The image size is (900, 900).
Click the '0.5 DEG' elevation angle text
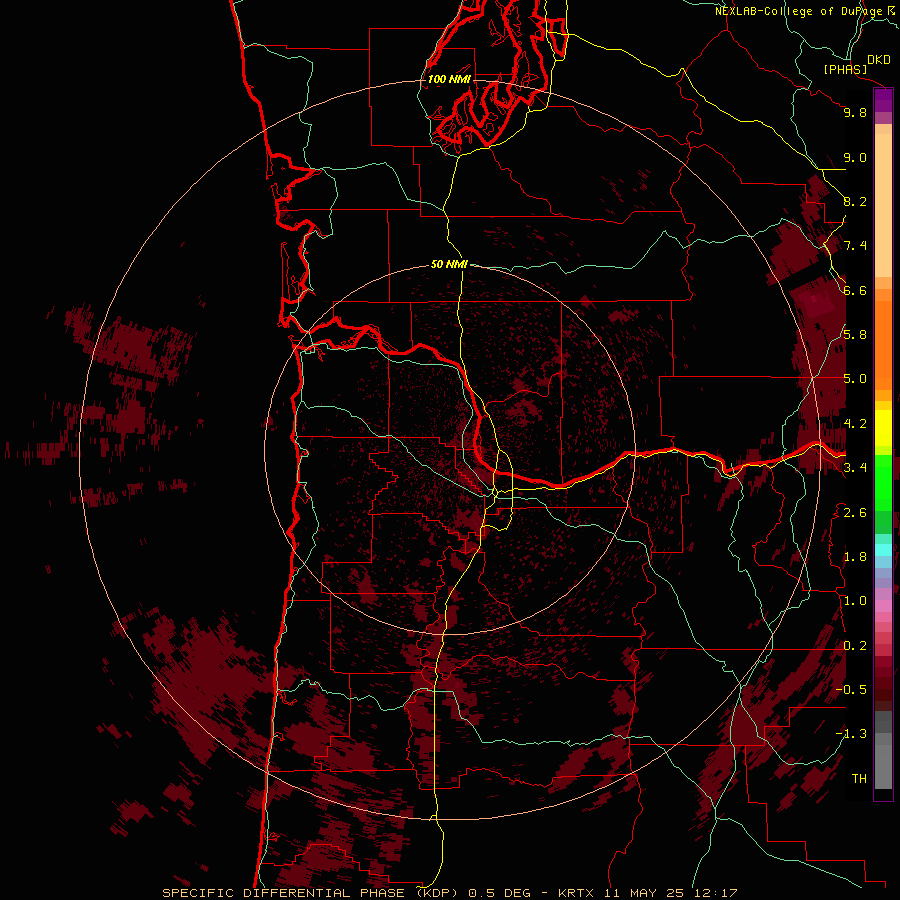(499, 893)
